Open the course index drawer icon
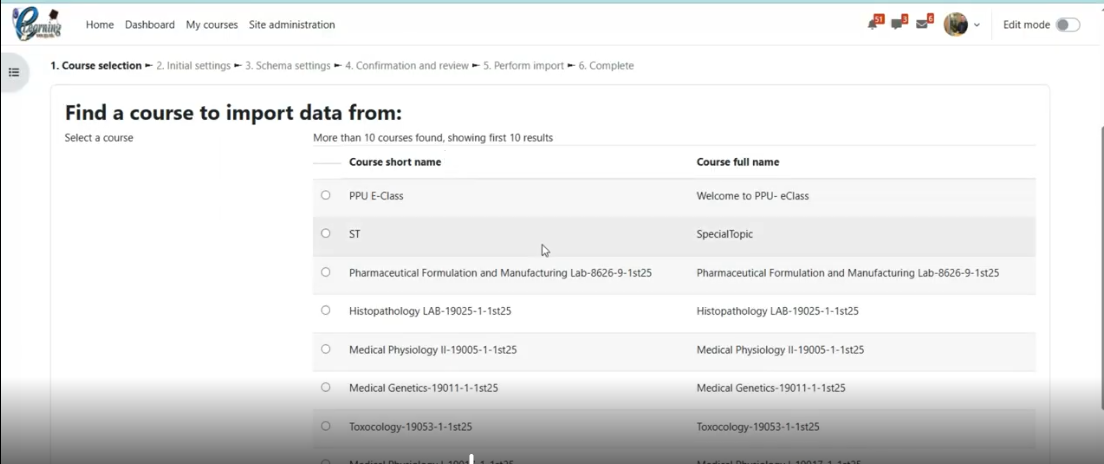Viewport: 1104px width, 464px height. 14,72
